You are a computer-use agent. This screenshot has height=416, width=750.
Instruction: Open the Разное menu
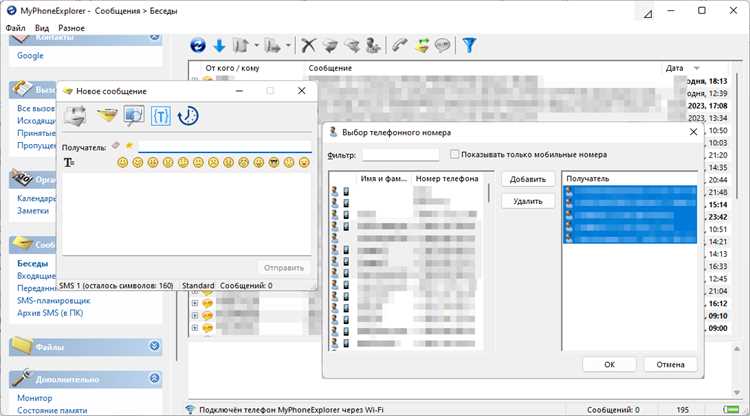click(x=71, y=28)
